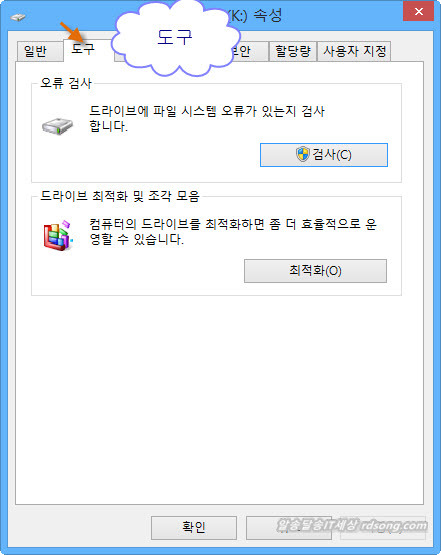Confirm with the 확인 button
Viewport: 441px width, 555px height.
(x=194, y=527)
